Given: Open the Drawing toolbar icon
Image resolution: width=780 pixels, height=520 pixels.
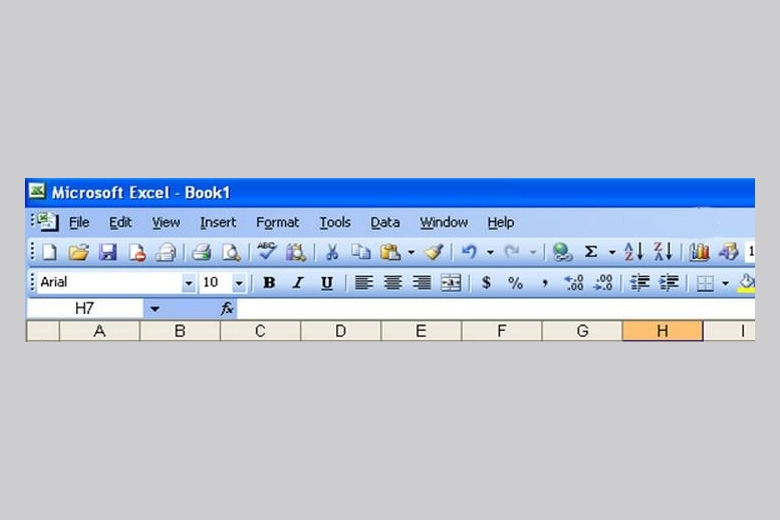Looking at the screenshot, I should pyautogui.click(x=729, y=252).
